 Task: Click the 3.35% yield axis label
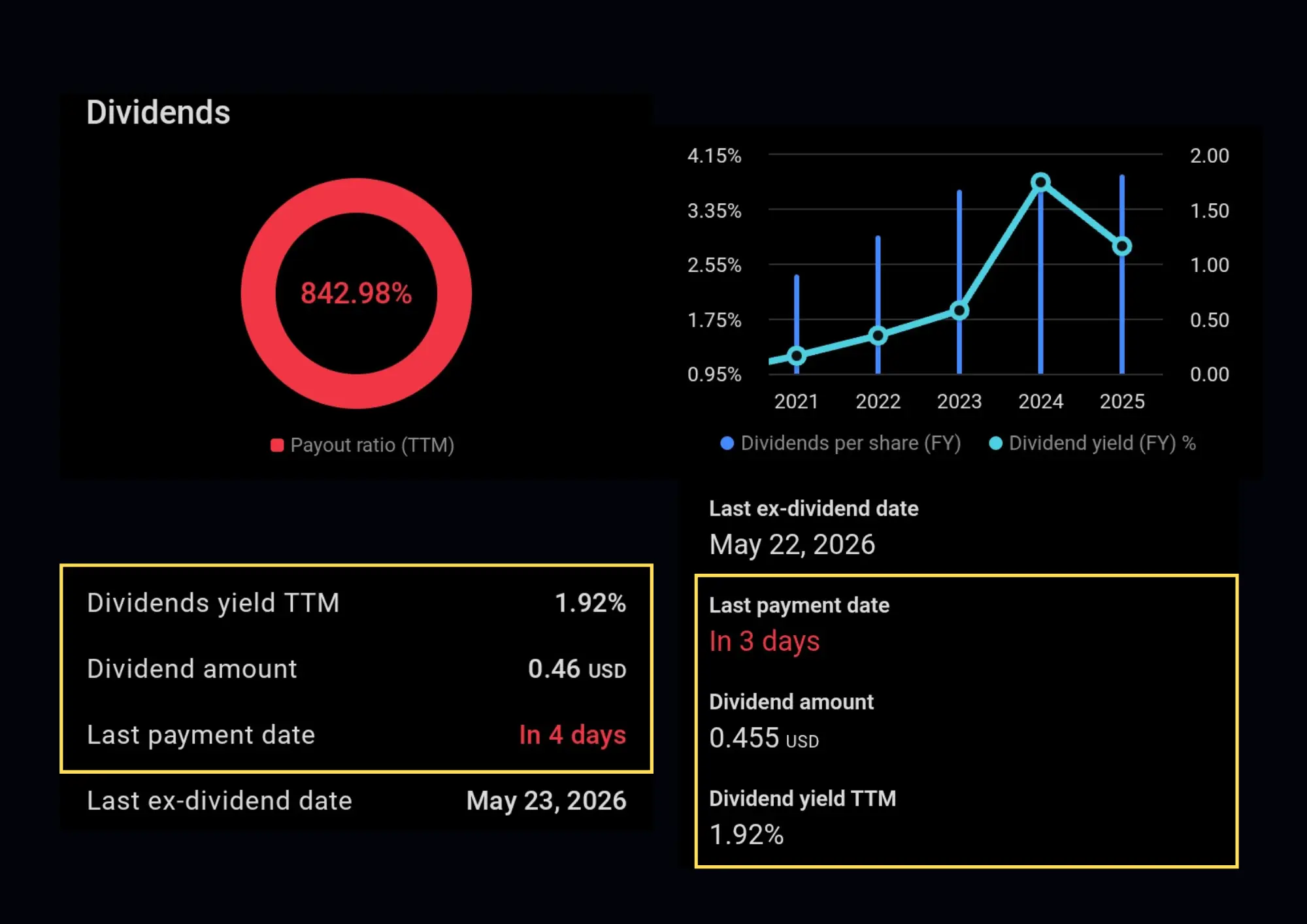[714, 210]
